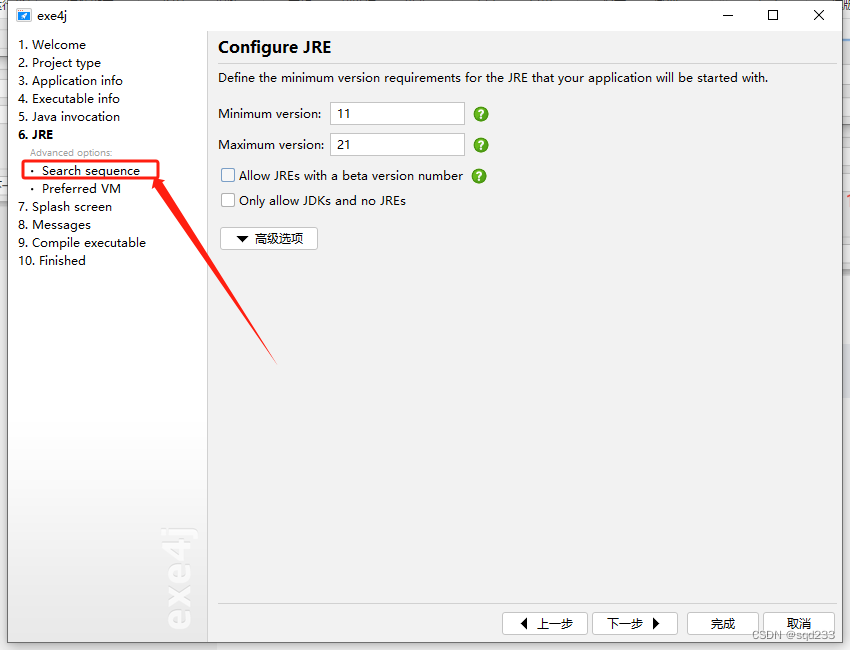Viewport: 850px width, 650px height.
Task: Click the 下一步 next button
Action: (635, 623)
